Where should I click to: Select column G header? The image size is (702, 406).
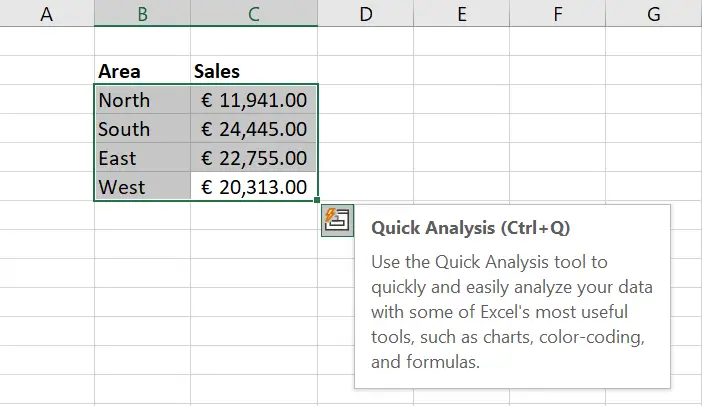click(654, 13)
